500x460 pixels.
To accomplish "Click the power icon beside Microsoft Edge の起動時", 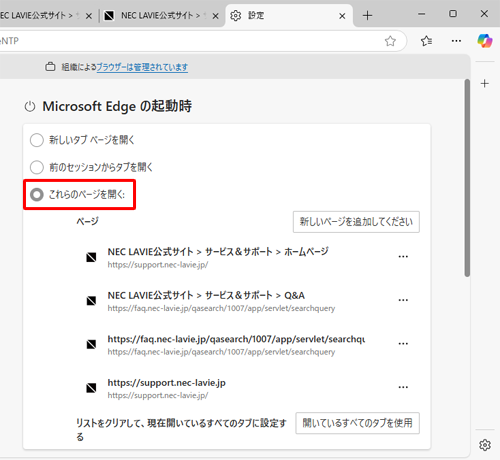I will 30,107.
